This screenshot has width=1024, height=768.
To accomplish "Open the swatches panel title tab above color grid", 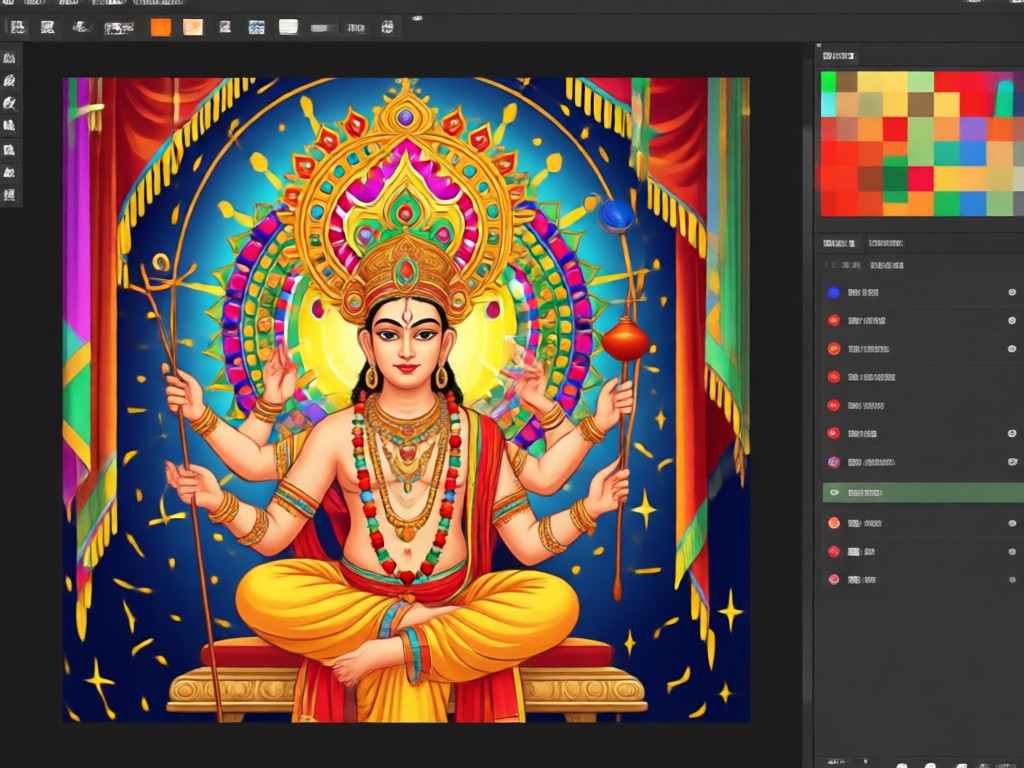I will [x=839, y=56].
